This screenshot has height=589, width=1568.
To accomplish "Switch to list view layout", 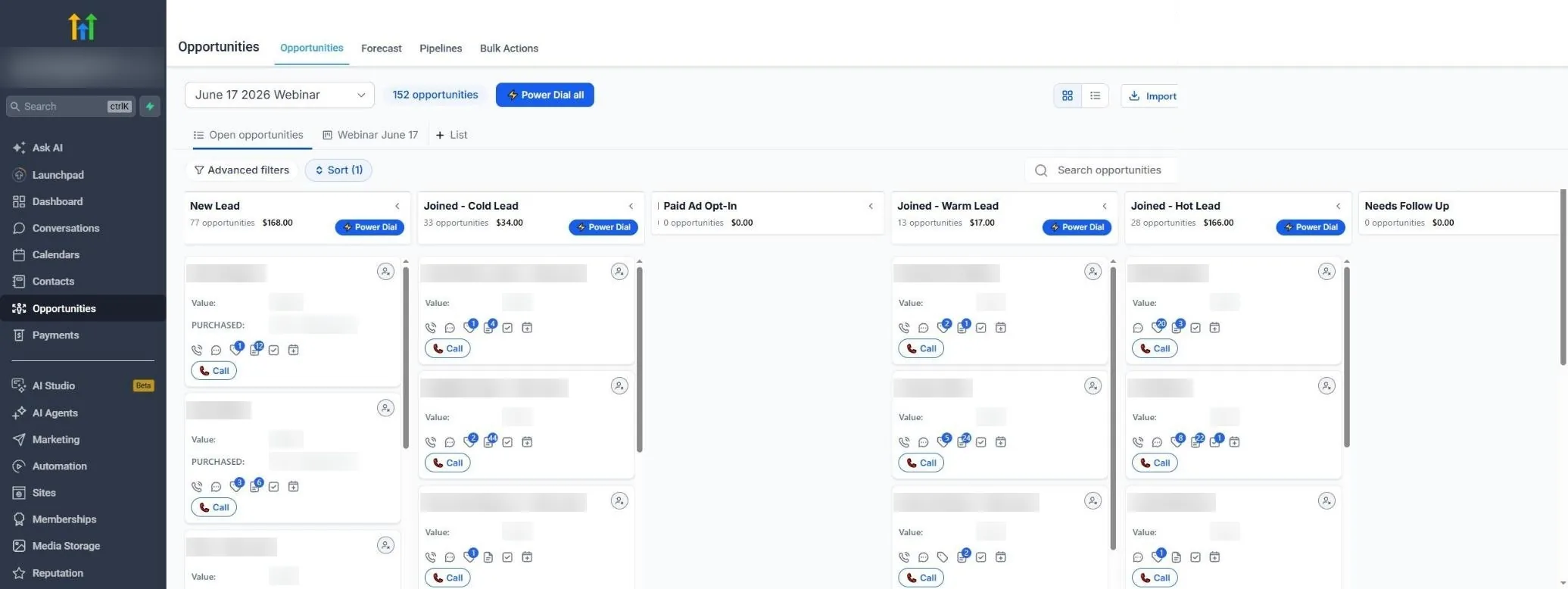I will tap(1095, 95).
